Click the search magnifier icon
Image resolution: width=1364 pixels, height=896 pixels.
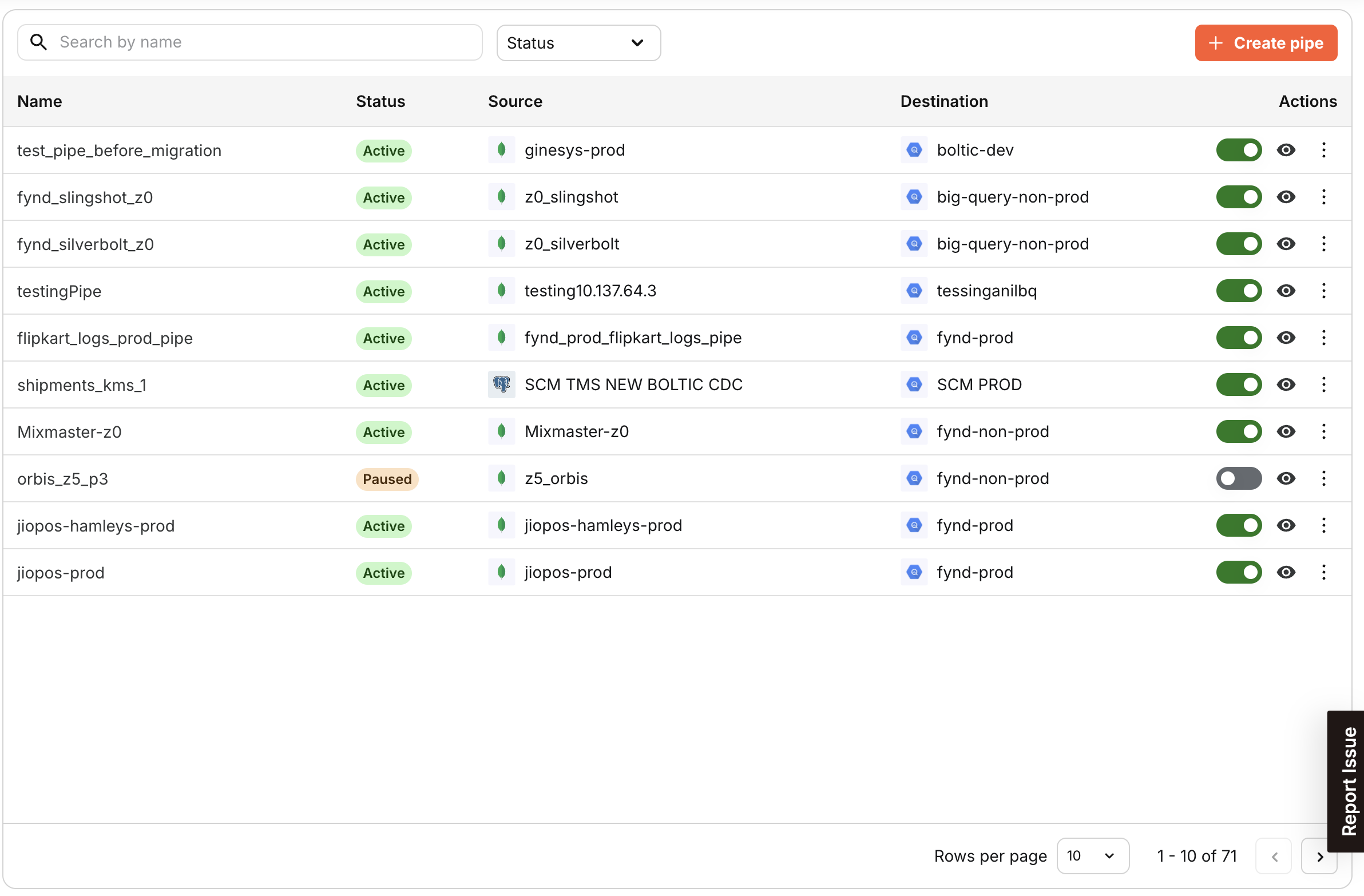pos(38,42)
